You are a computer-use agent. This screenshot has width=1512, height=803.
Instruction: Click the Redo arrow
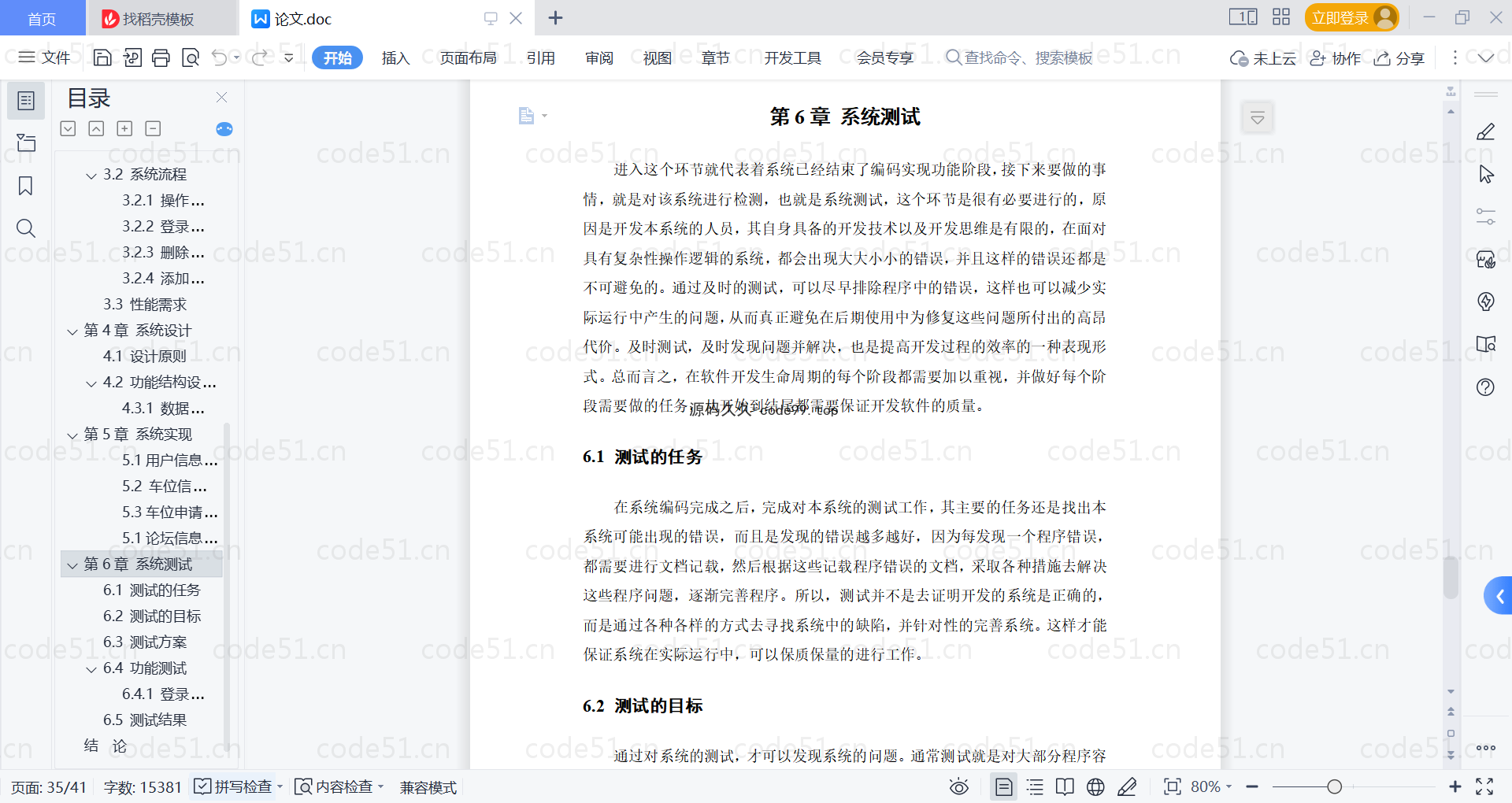pyautogui.click(x=259, y=57)
